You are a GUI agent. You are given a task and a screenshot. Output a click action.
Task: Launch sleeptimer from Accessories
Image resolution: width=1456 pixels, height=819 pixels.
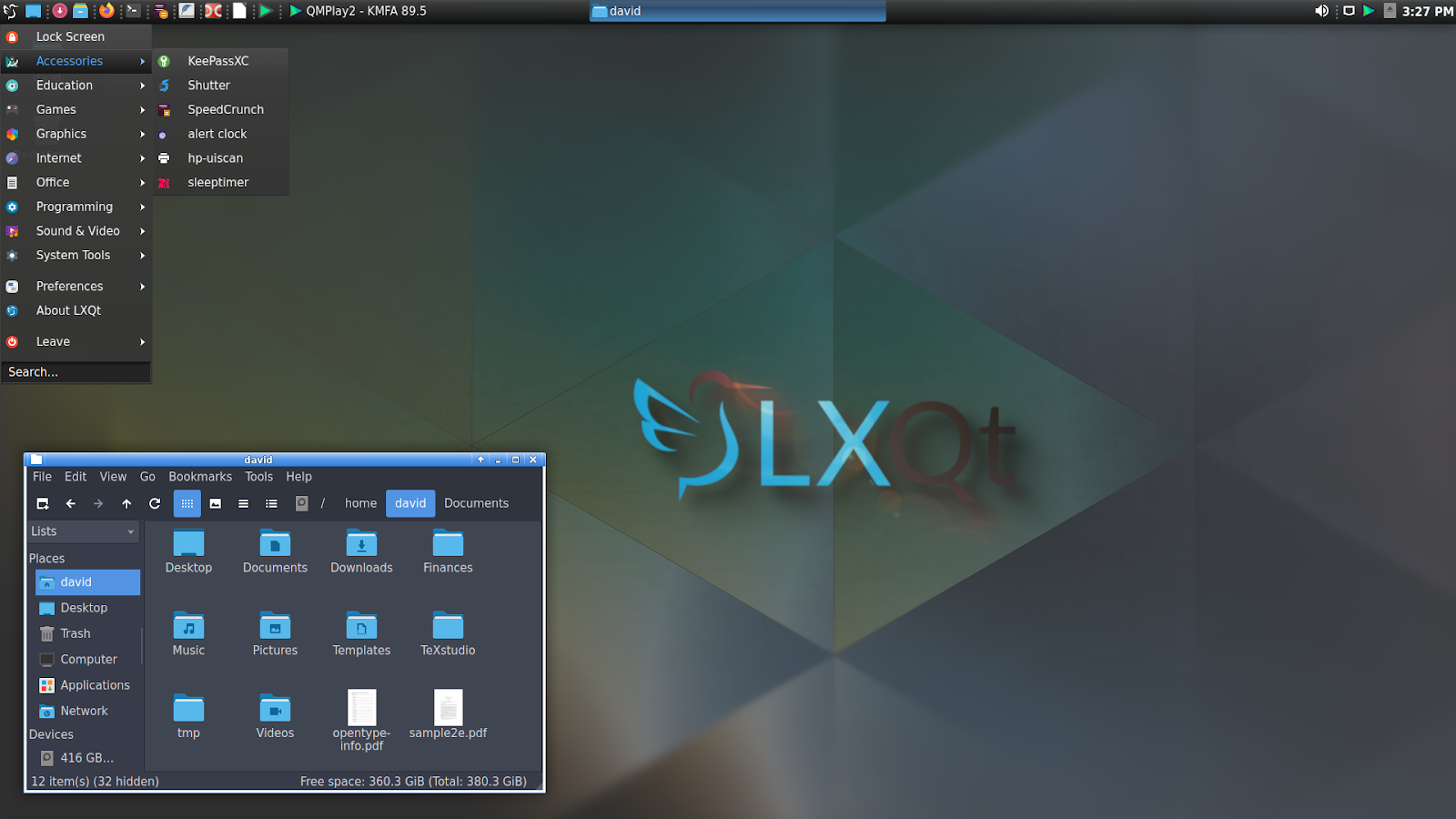coord(220,182)
